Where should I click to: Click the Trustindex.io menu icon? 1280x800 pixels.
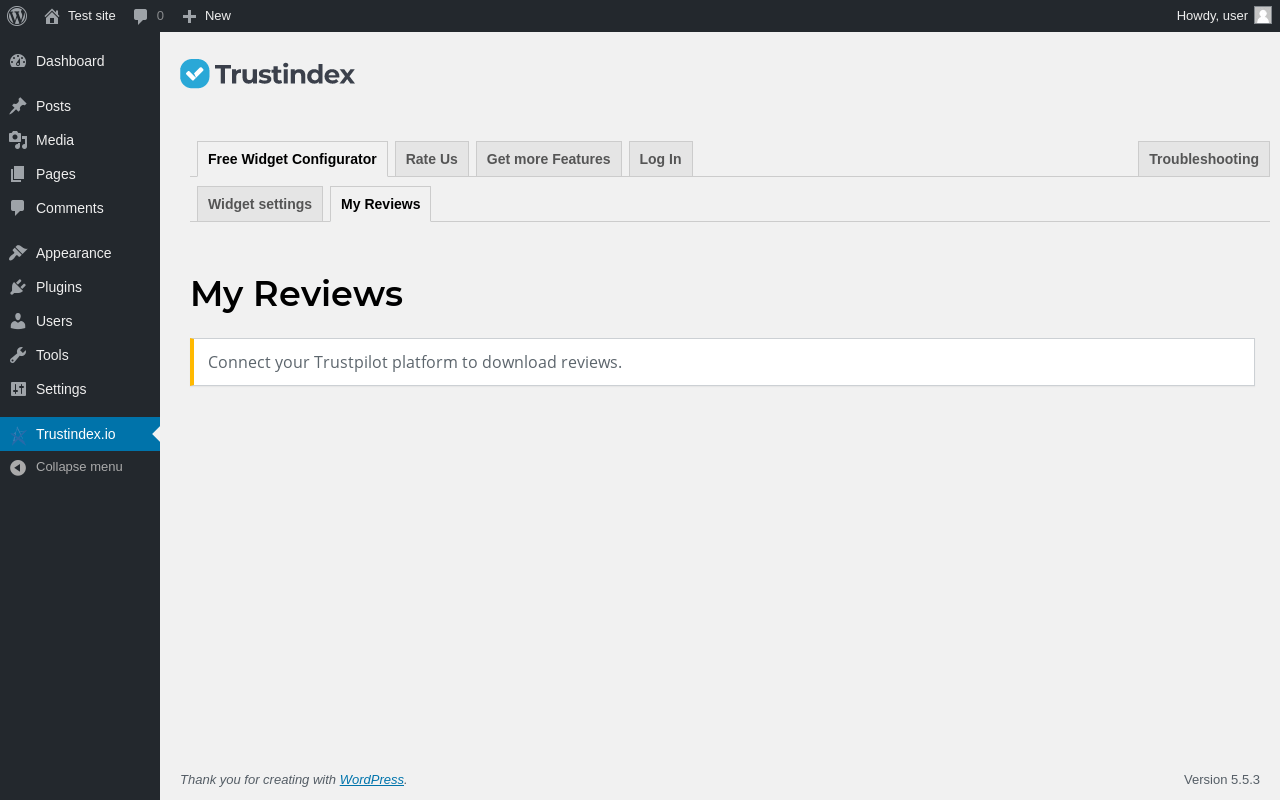18,434
